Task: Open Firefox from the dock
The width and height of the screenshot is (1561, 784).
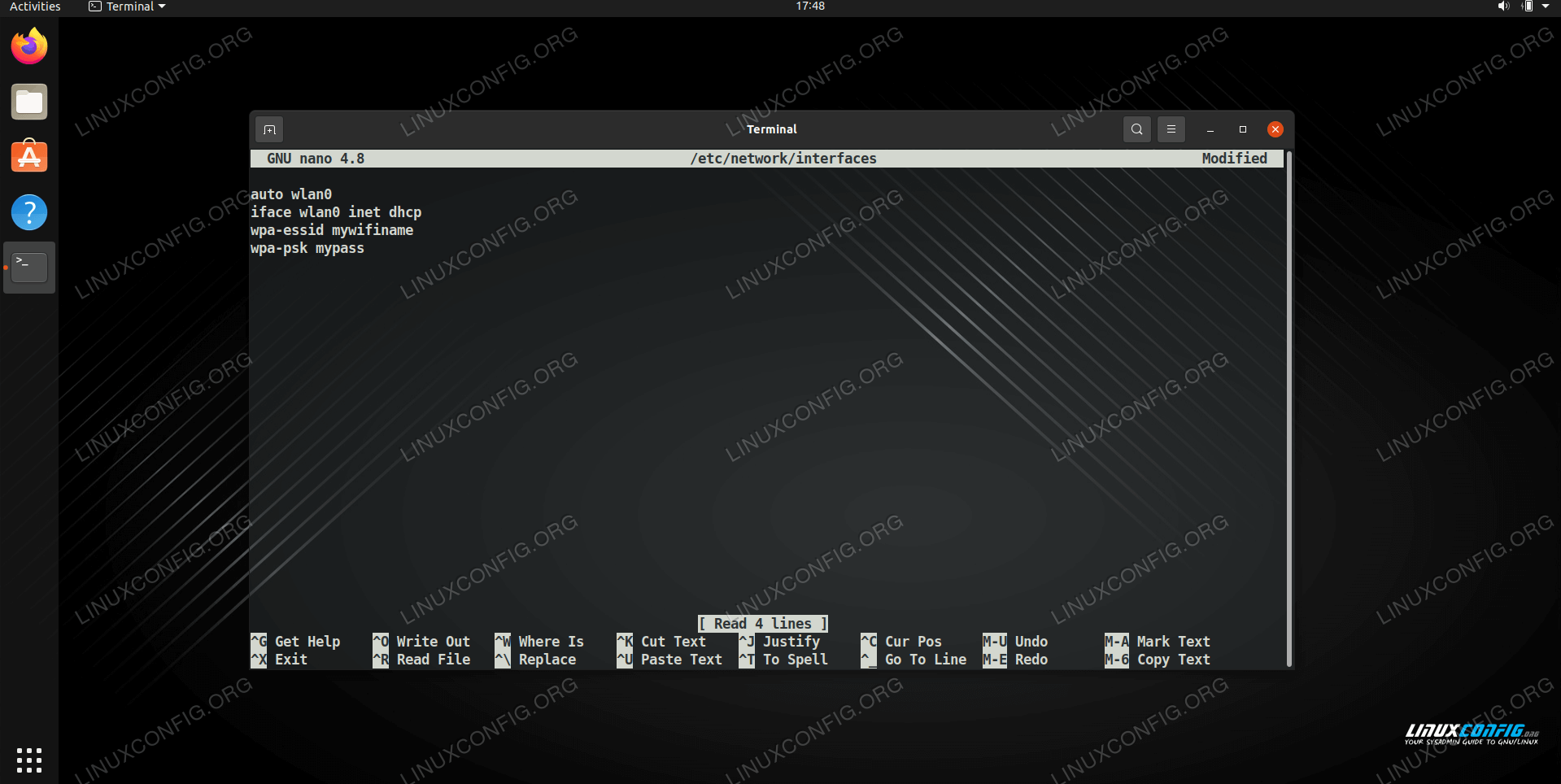Action: (x=29, y=46)
